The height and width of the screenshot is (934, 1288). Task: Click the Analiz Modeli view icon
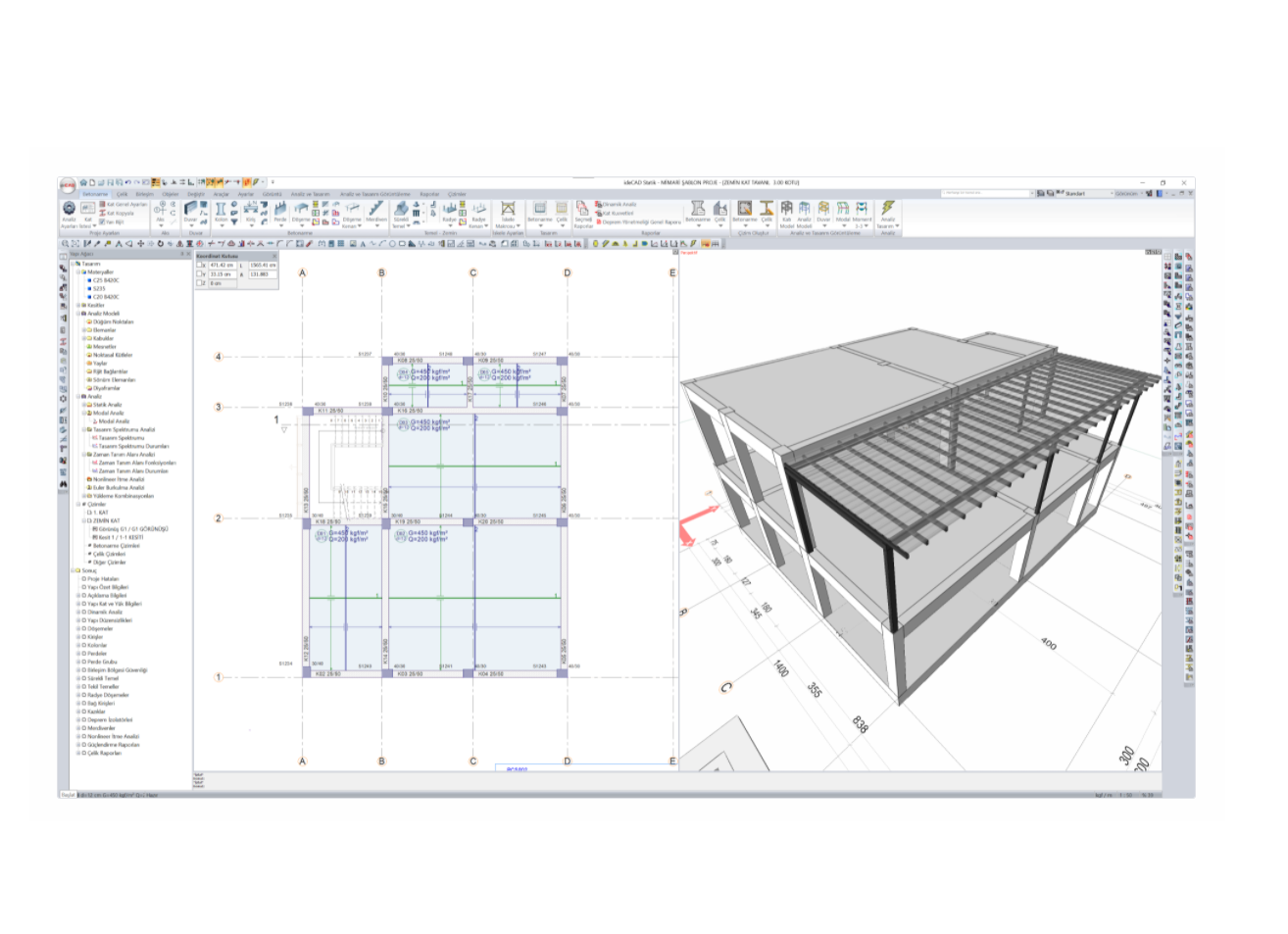[804, 214]
